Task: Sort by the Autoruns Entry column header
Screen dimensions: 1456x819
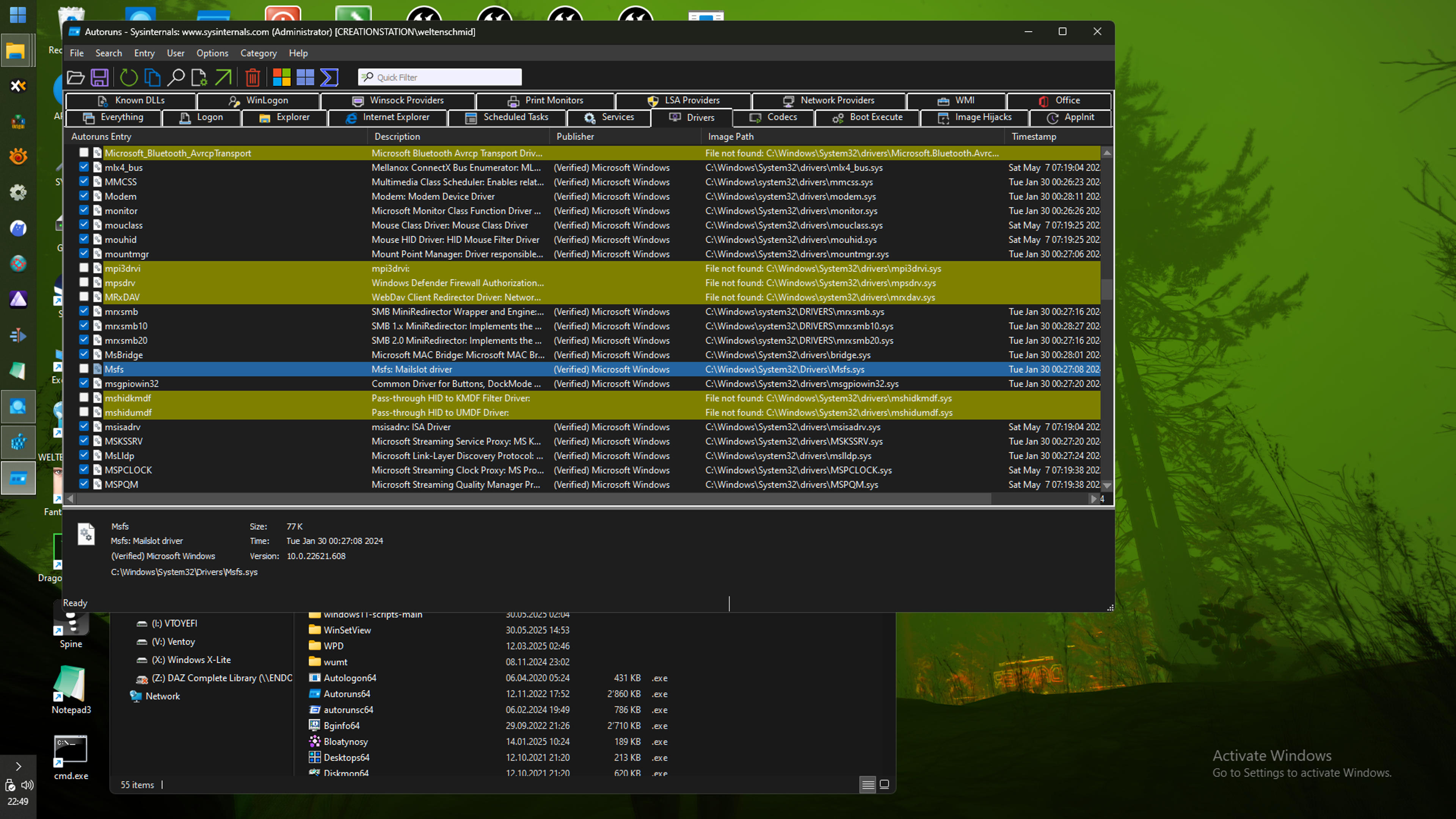Action: coord(216,136)
